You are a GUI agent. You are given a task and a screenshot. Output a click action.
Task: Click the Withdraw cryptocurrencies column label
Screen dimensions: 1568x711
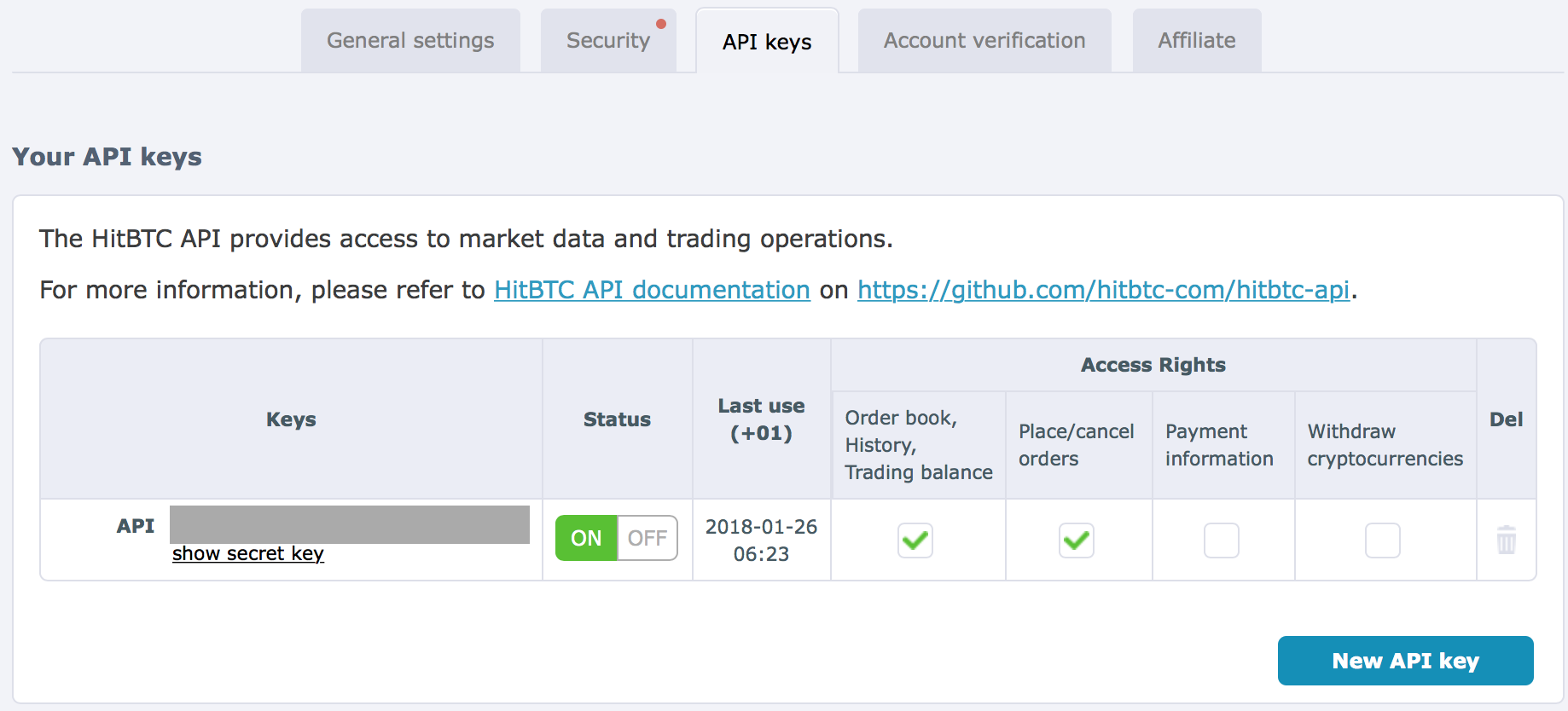(1385, 445)
